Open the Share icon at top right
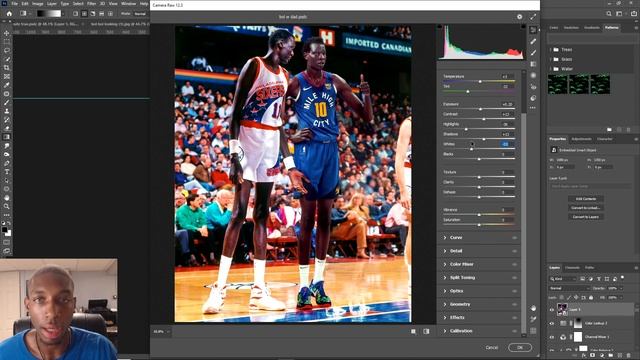 (634, 13)
